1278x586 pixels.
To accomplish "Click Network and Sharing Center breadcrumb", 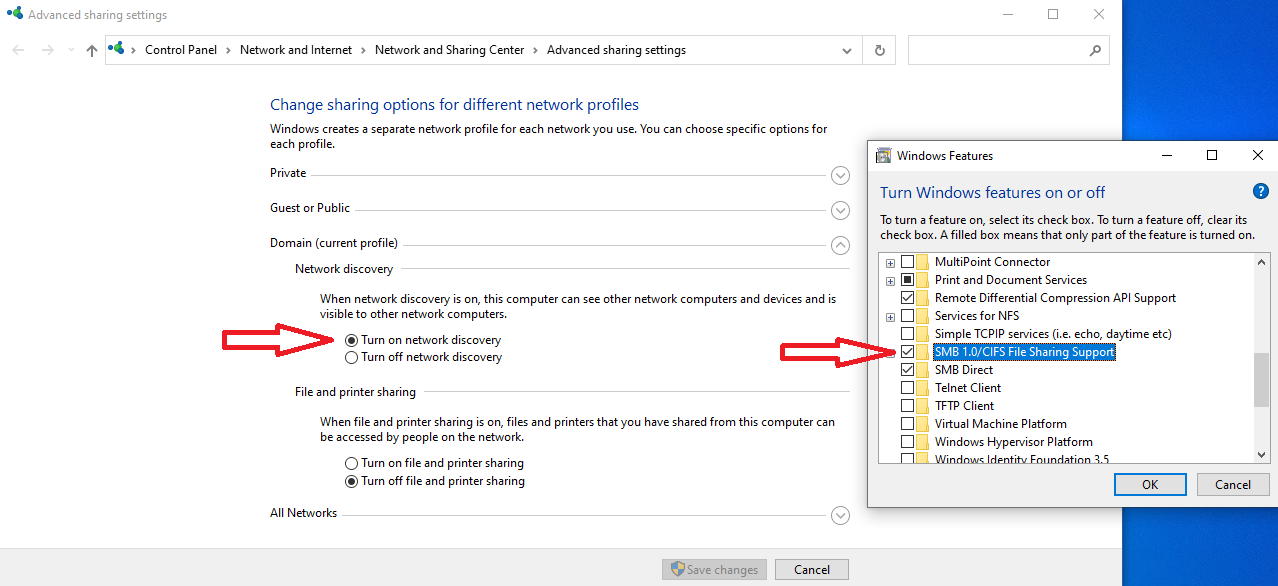I will tap(449, 50).
